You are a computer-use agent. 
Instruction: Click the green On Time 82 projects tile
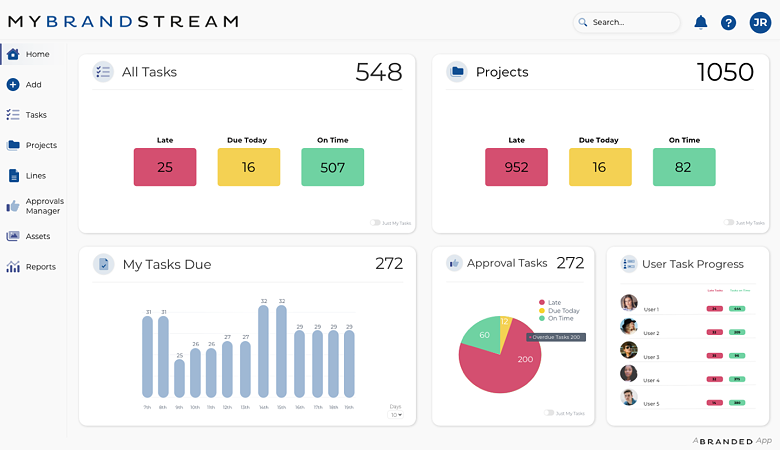click(x=684, y=167)
